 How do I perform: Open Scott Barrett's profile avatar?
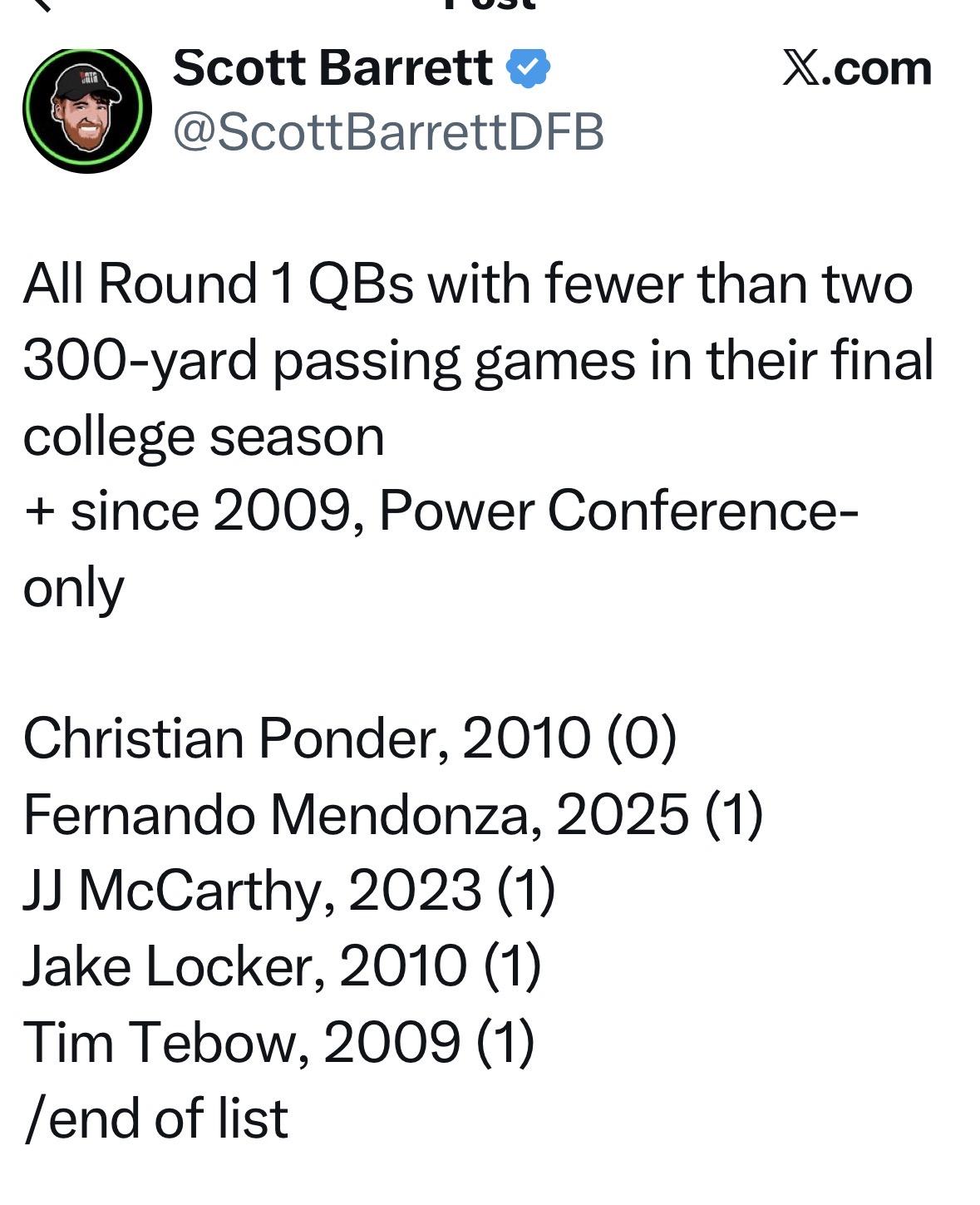coord(86,110)
